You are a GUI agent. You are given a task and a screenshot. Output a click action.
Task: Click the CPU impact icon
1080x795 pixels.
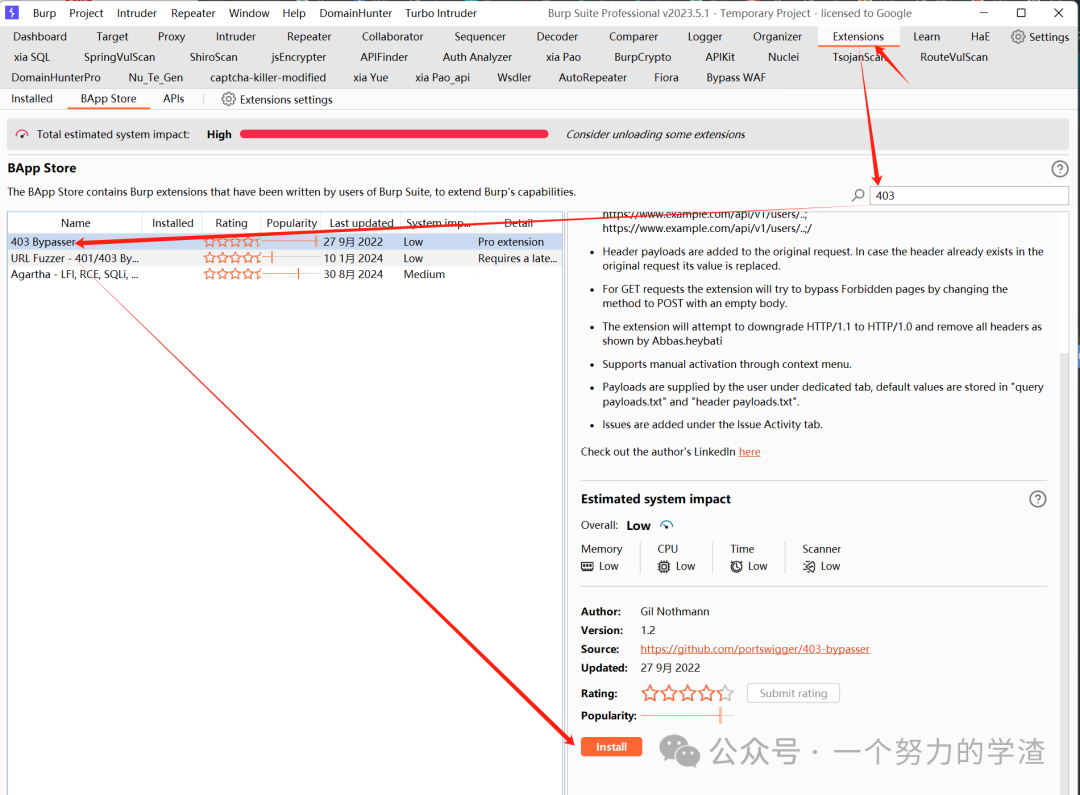[x=663, y=566]
